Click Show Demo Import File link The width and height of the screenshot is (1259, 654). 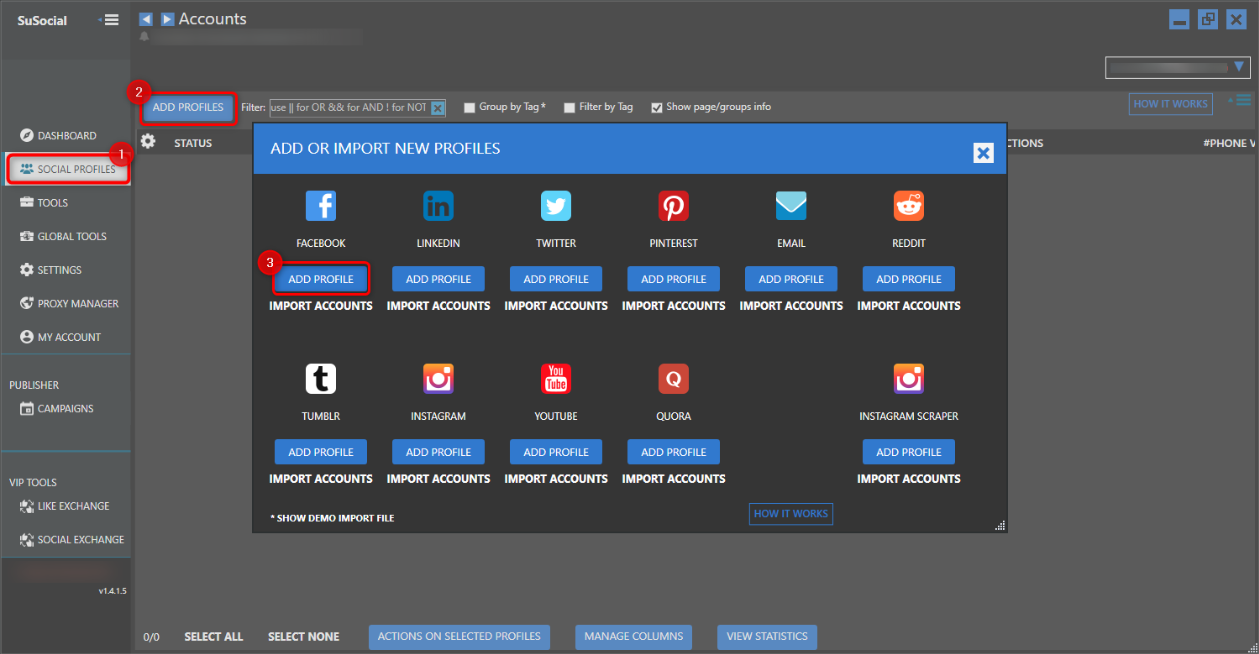[x=332, y=518]
